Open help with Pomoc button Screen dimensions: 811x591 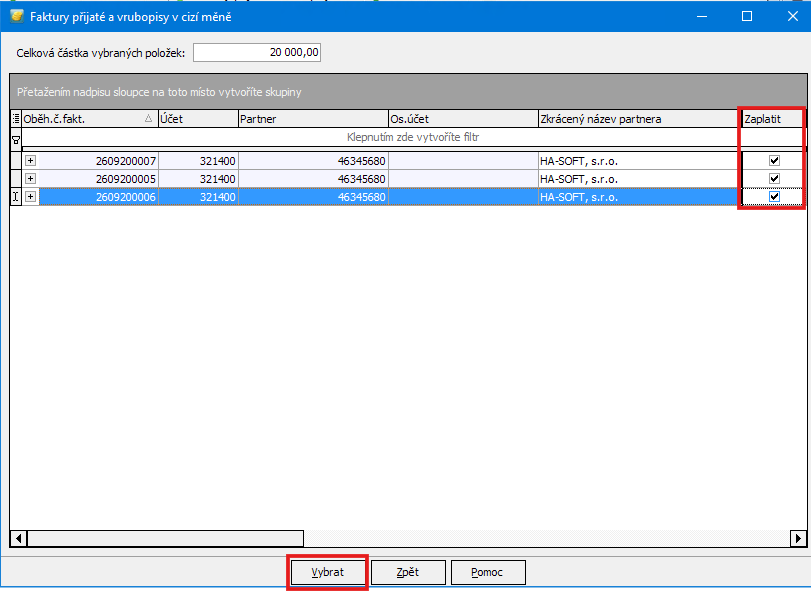point(488,572)
